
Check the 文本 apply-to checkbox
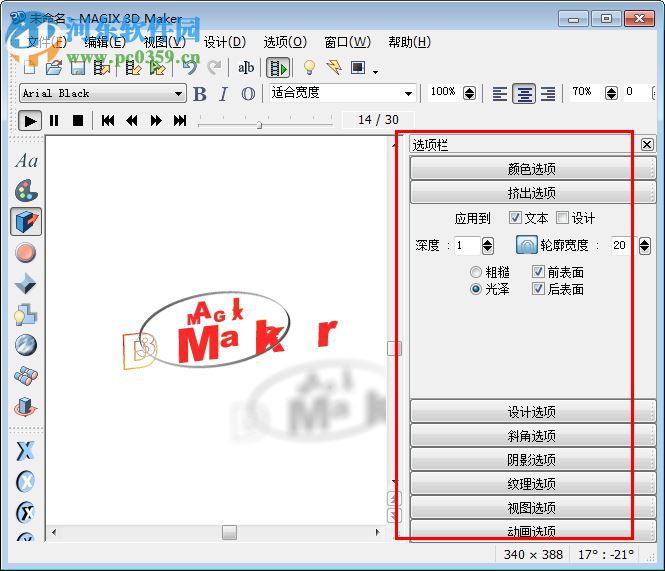tap(515, 218)
